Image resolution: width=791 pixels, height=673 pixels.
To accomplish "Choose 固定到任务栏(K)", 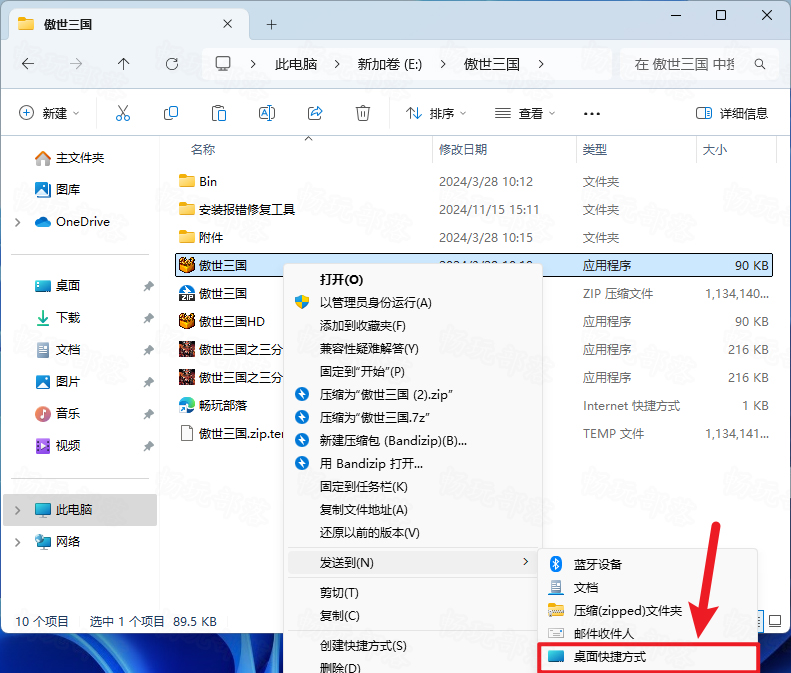I will click(414, 487).
